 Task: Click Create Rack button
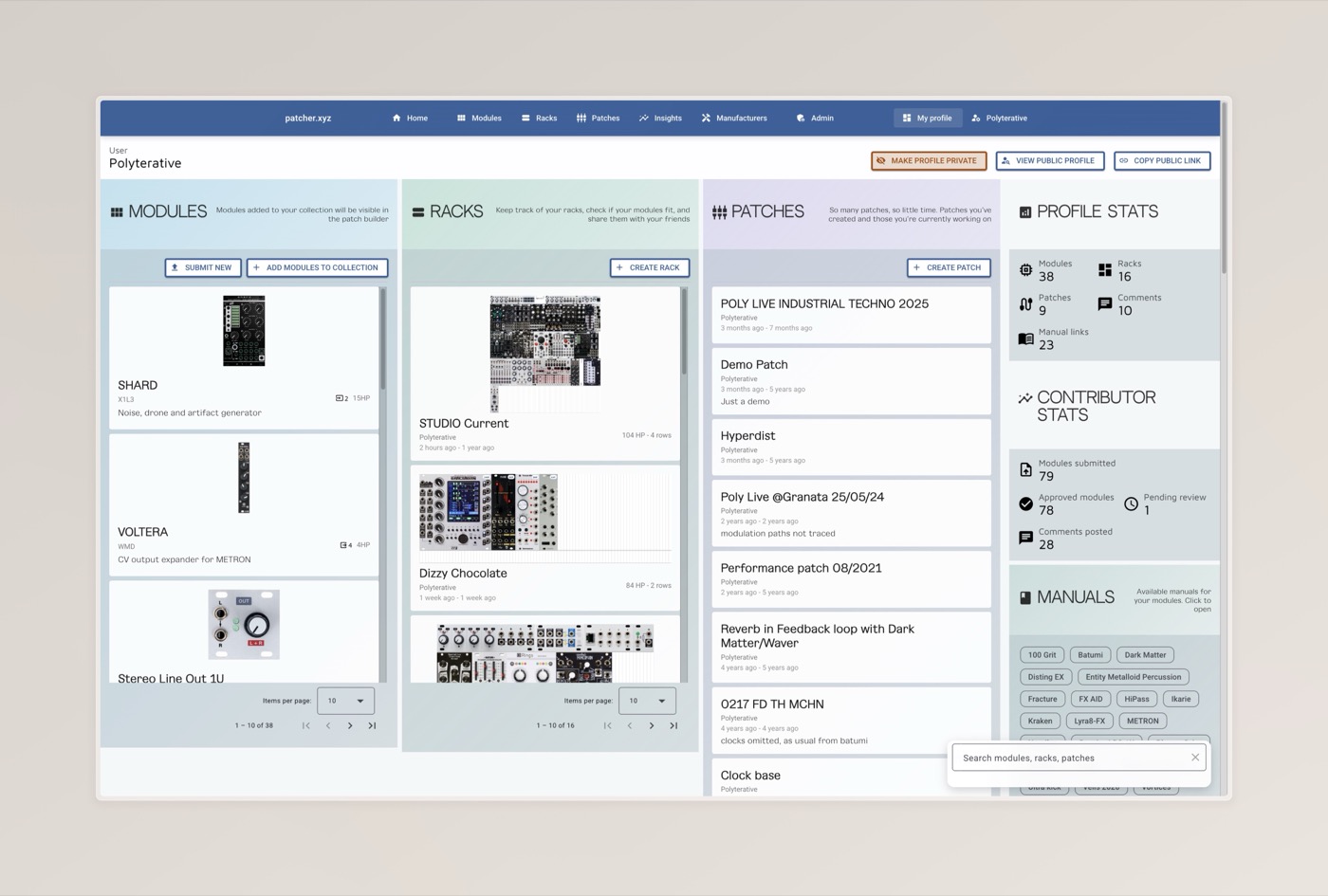650,267
